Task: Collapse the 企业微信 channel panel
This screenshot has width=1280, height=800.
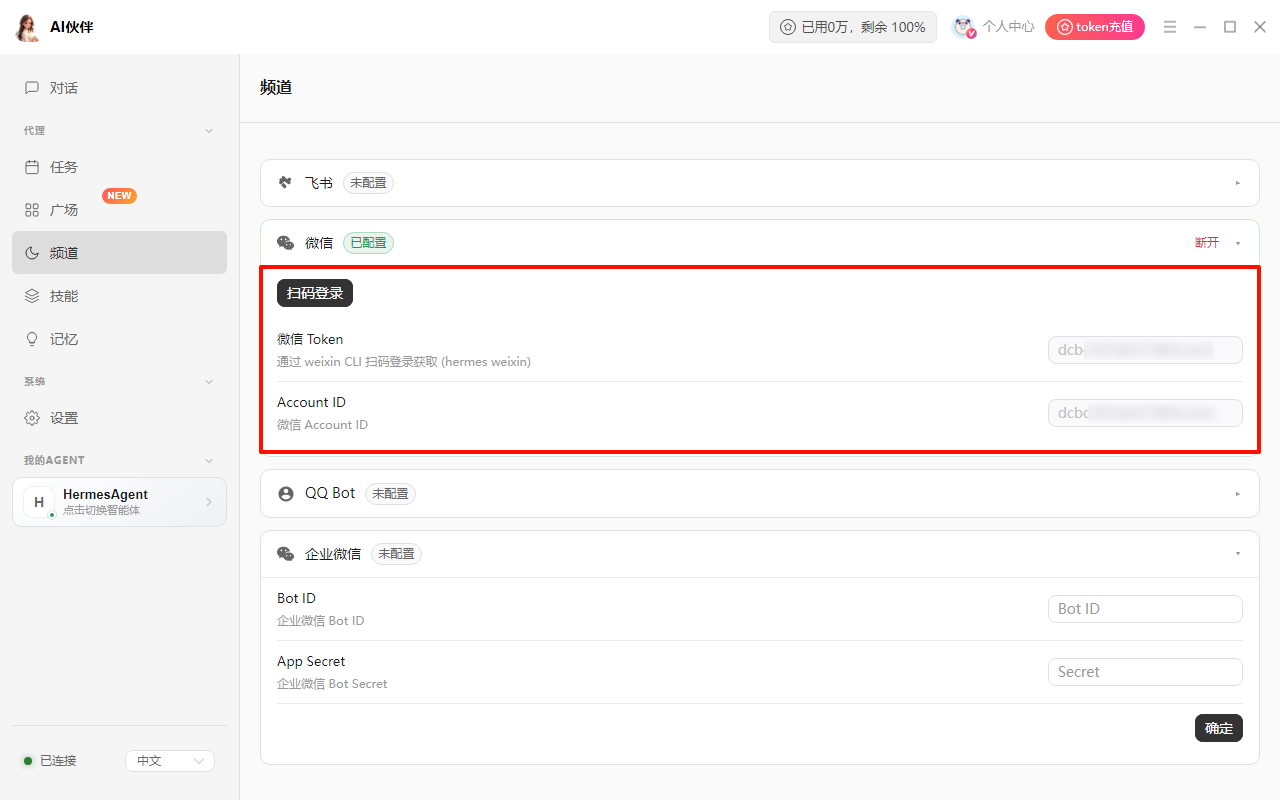Action: point(1237,554)
